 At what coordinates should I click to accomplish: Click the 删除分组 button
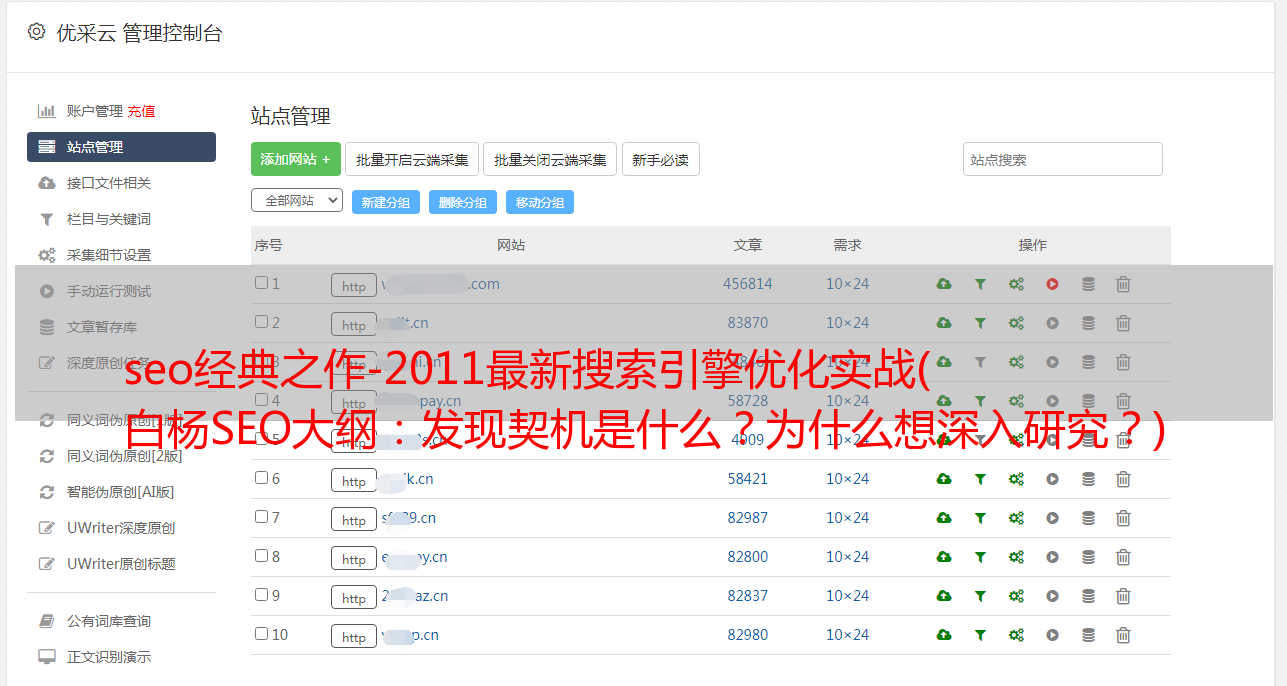tap(463, 202)
